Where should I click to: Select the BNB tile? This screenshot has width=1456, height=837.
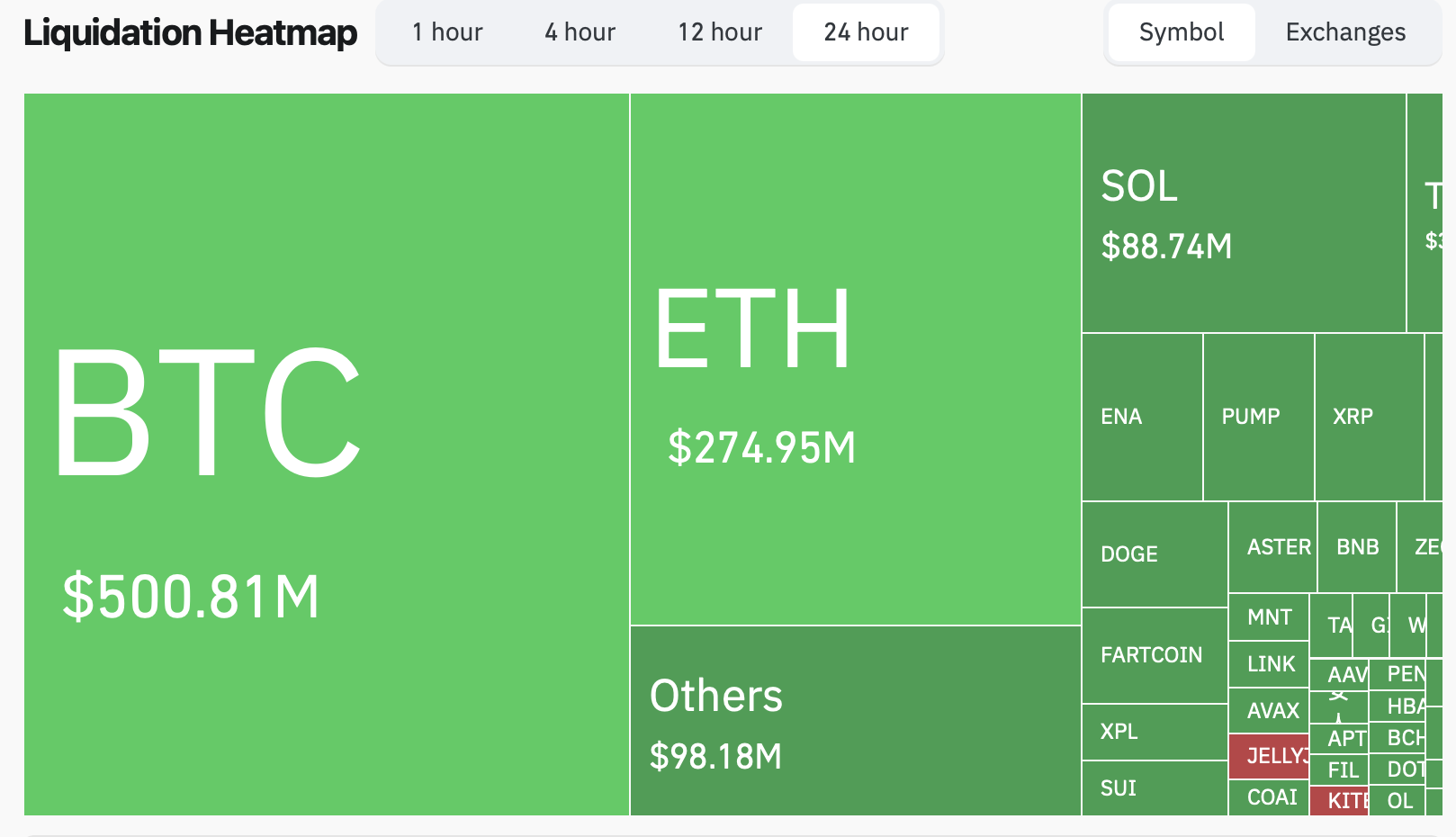coord(1357,547)
